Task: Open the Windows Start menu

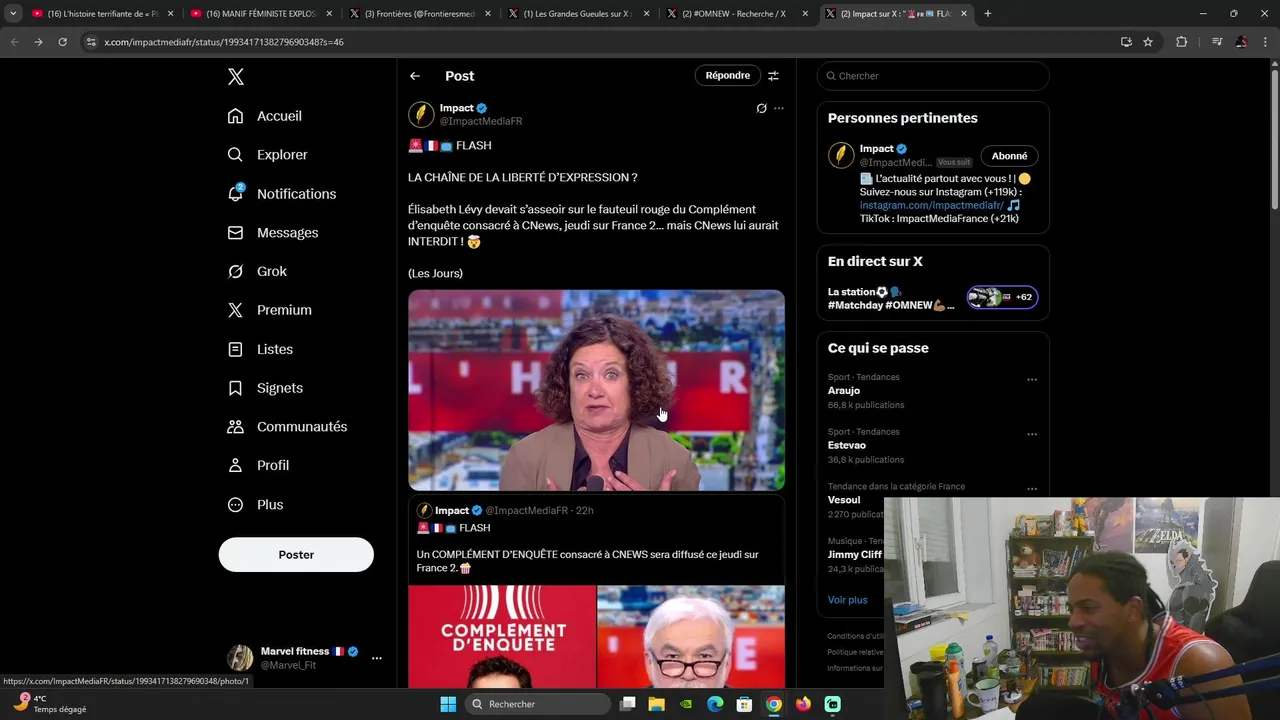Action: click(x=448, y=704)
